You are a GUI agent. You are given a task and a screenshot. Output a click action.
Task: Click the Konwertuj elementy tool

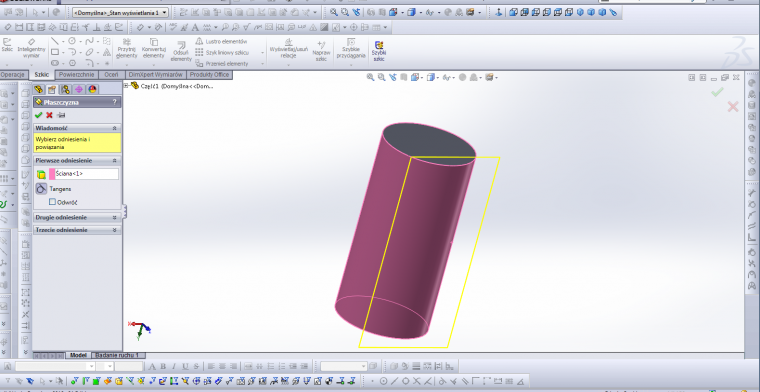tap(154, 49)
